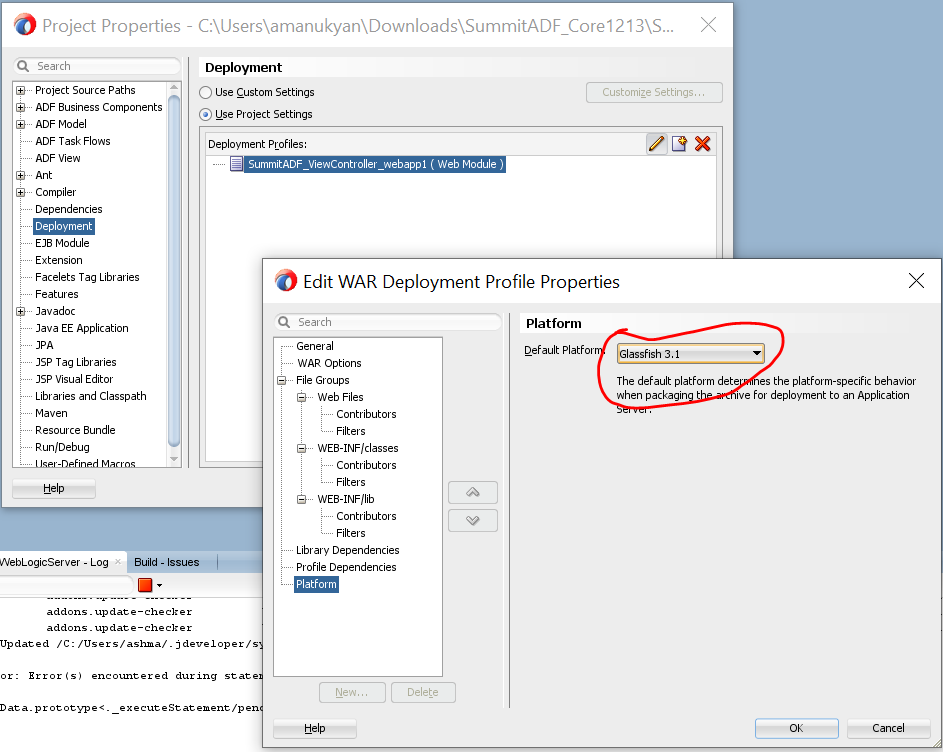Select Filters under WEB-INF/lib
The image size is (943, 752).
click(x=351, y=533)
